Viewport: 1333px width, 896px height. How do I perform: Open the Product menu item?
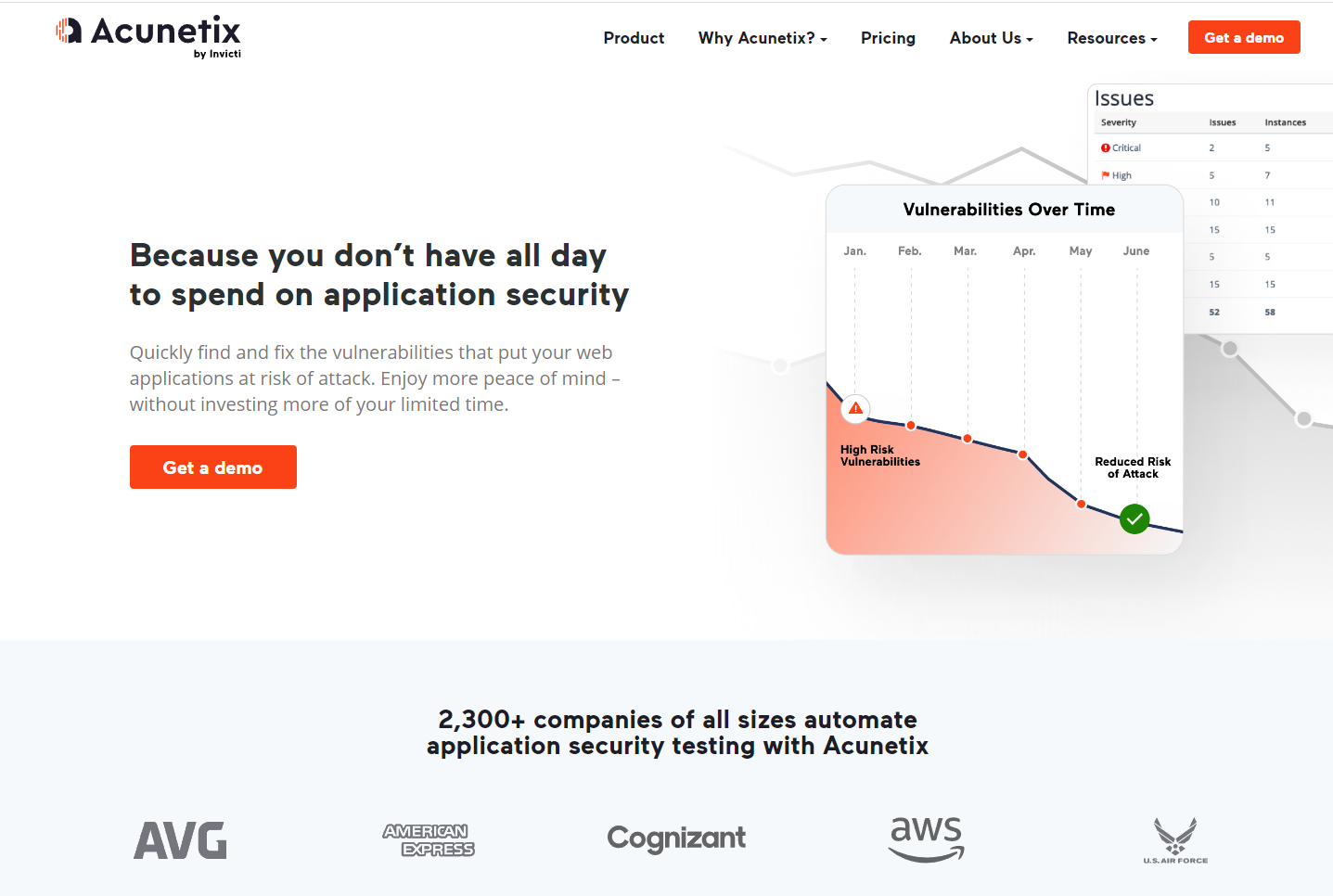(634, 38)
